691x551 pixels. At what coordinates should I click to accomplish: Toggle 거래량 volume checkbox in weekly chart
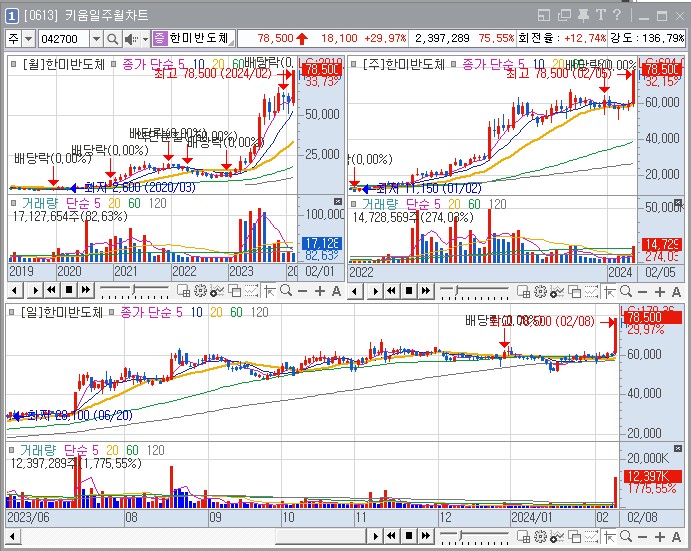pyautogui.click(x=353, y=204)
